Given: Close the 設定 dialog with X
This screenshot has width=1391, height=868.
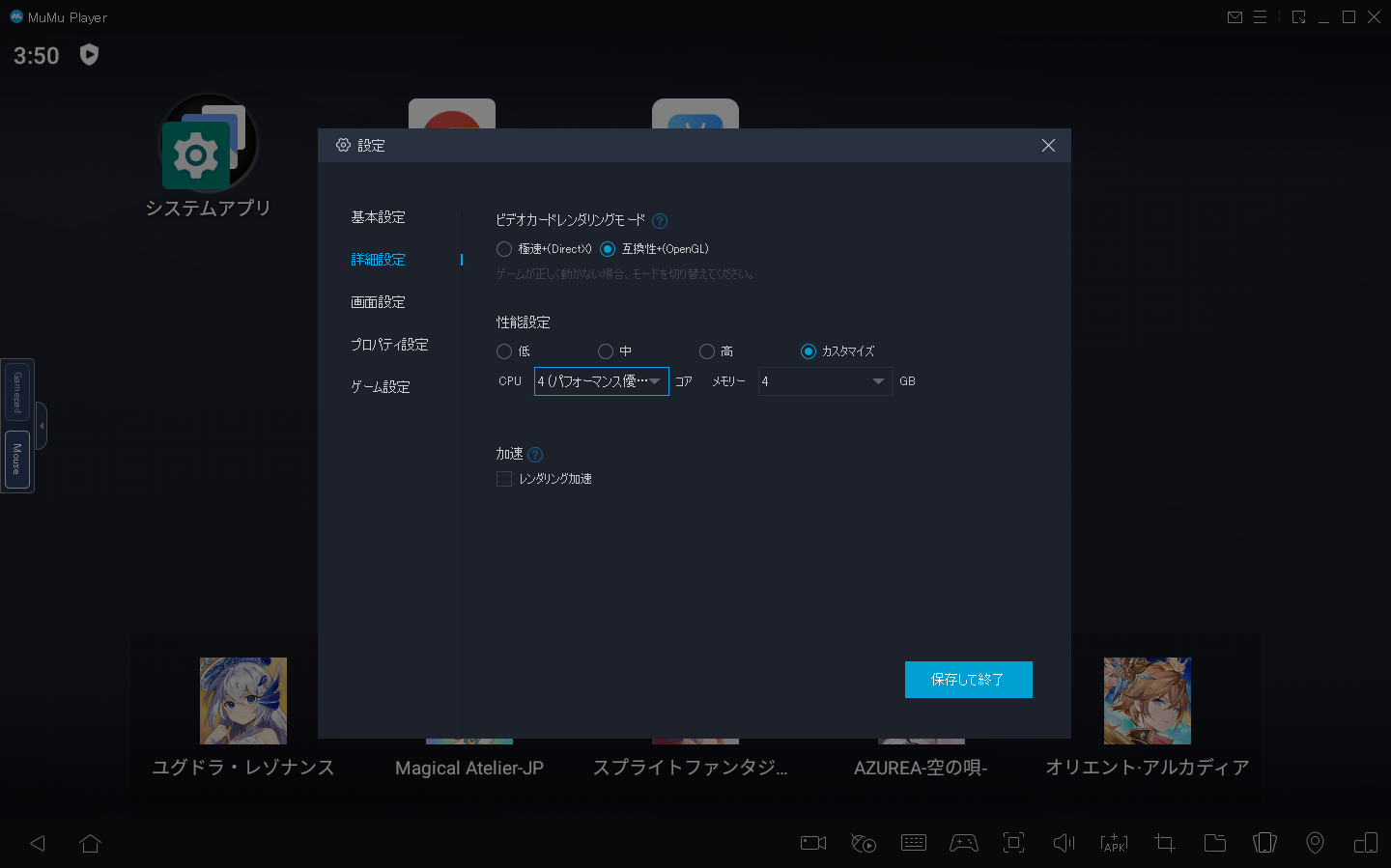Looking at the screenshot, I should [1048, 145].
